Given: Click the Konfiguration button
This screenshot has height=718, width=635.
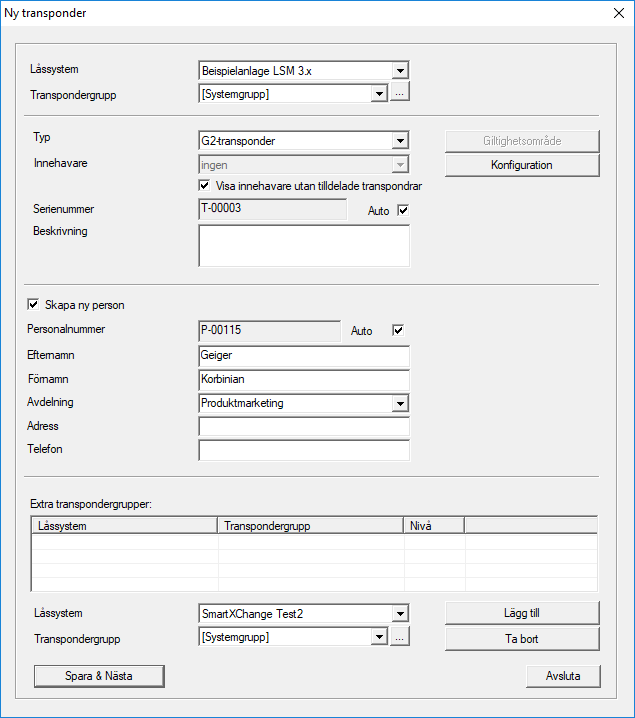Looking at the screenshot, I should click(522, 165).
